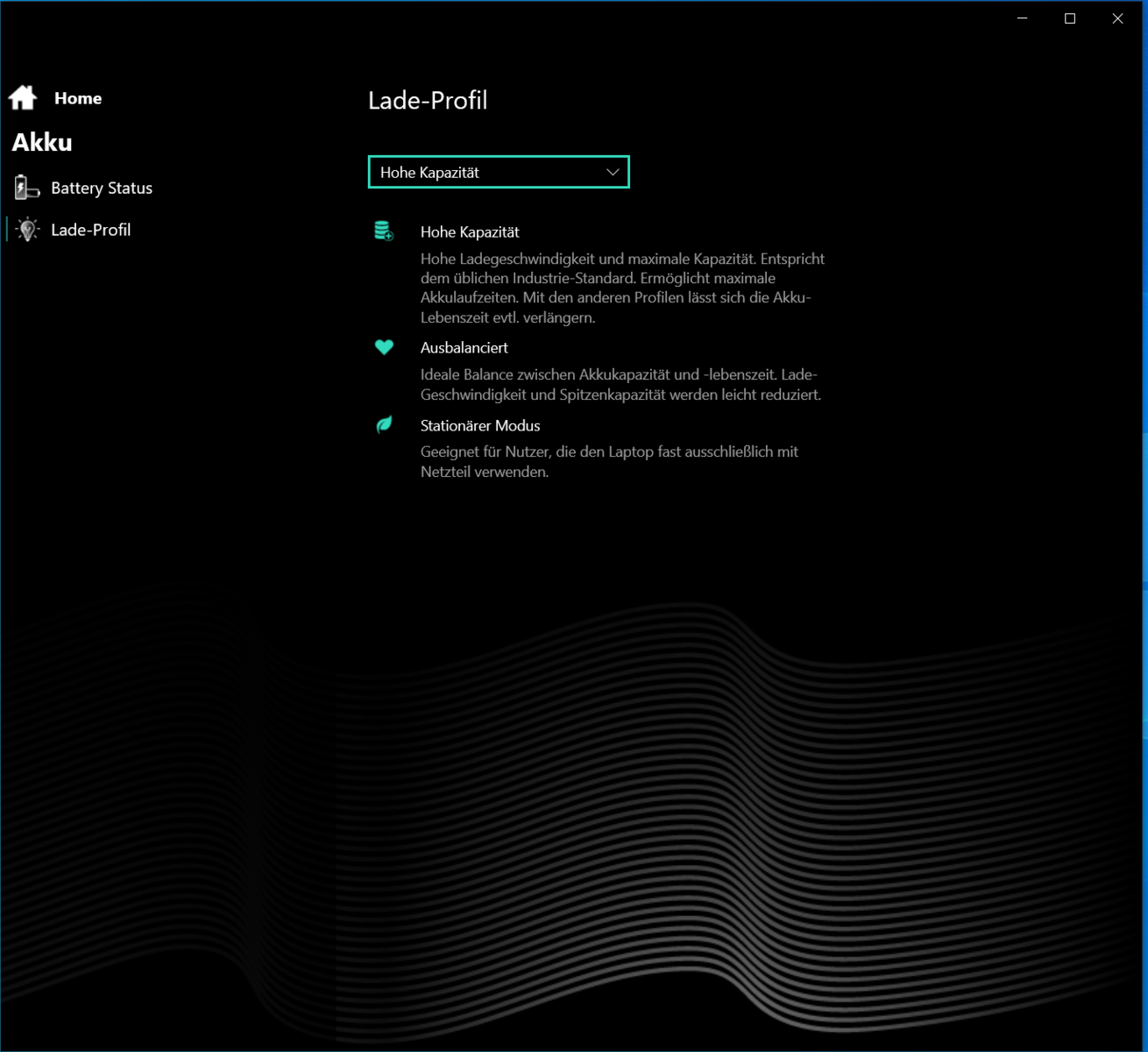This screenshot has height=1052, width=1148.
Task: Click the Stationärer Modus heading text
Action: (480, 426)
